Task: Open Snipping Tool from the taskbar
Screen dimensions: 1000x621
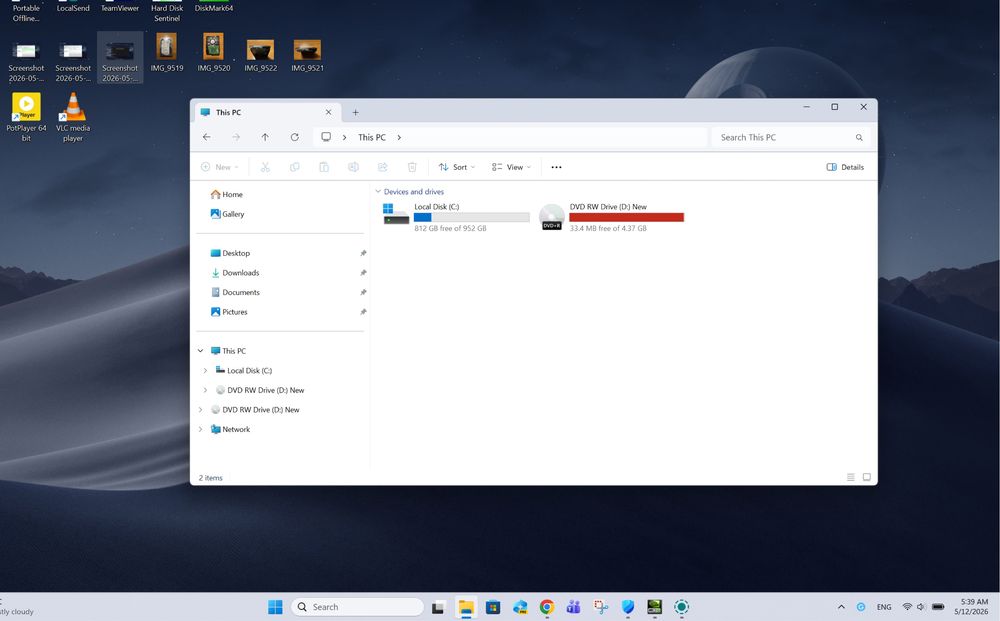Action: coord(601,607)
